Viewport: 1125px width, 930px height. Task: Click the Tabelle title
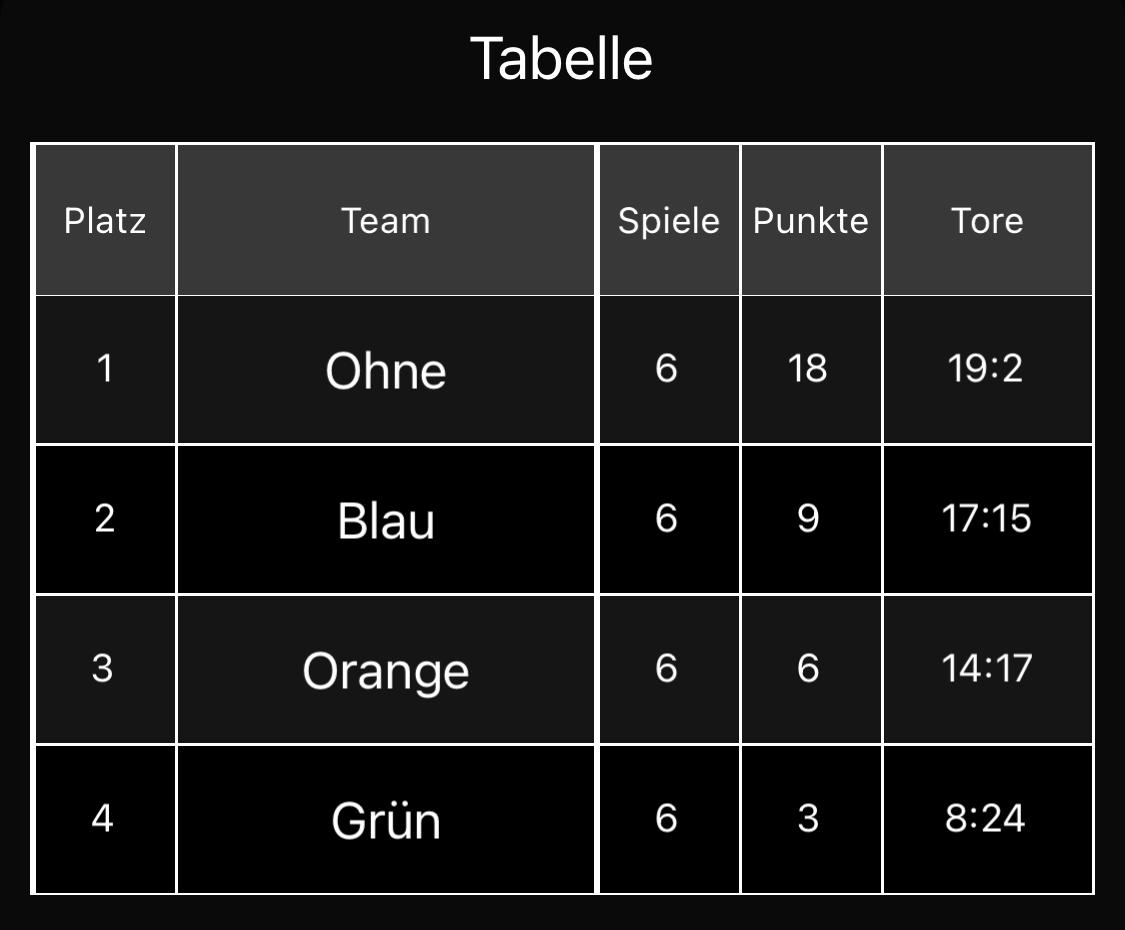click(x=561, y=59)
